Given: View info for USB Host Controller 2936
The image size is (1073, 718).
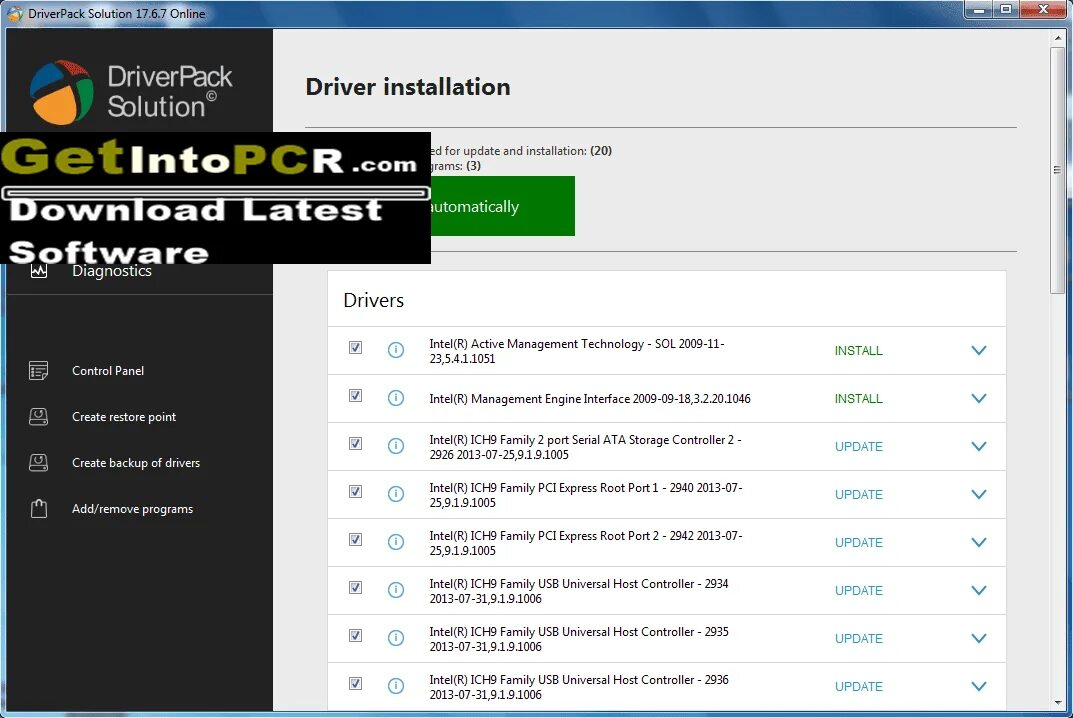Looking at the screenshot, I should tap(396, 685).
